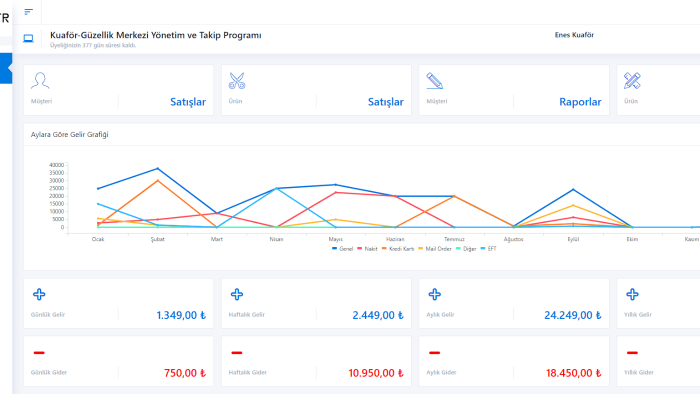
Task: Click the plus icon above Yıllık Gelir
Action: click(633, 294)
